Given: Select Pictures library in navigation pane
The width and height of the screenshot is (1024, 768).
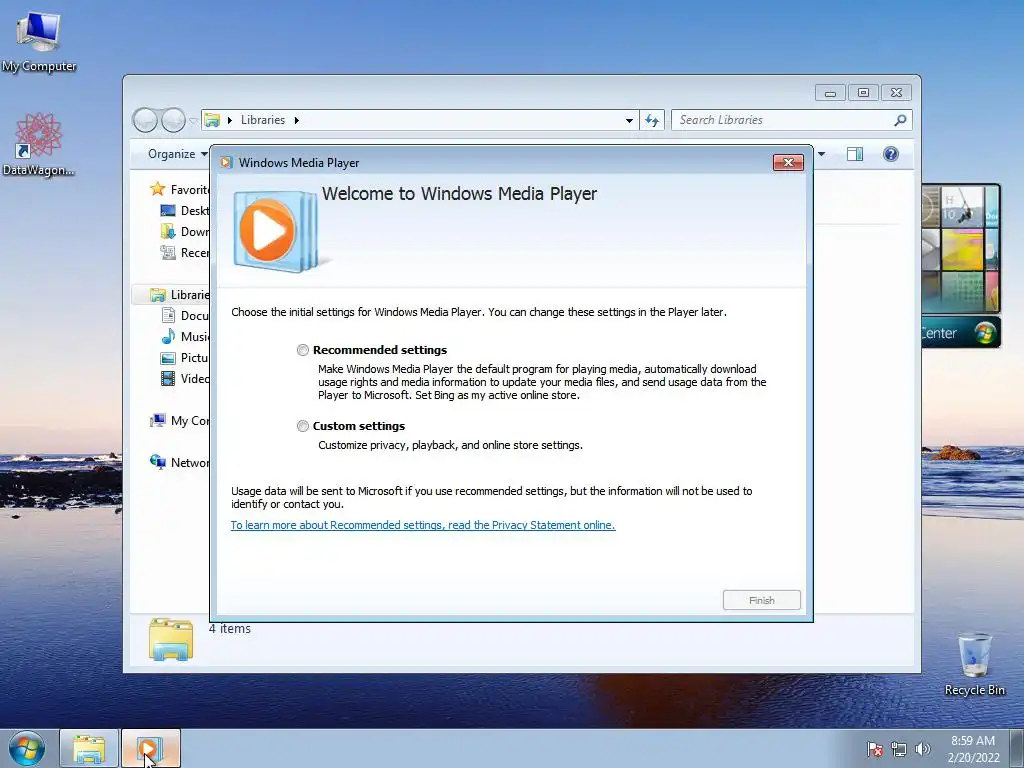Looking at the screenshot, I should click(185, 358).
